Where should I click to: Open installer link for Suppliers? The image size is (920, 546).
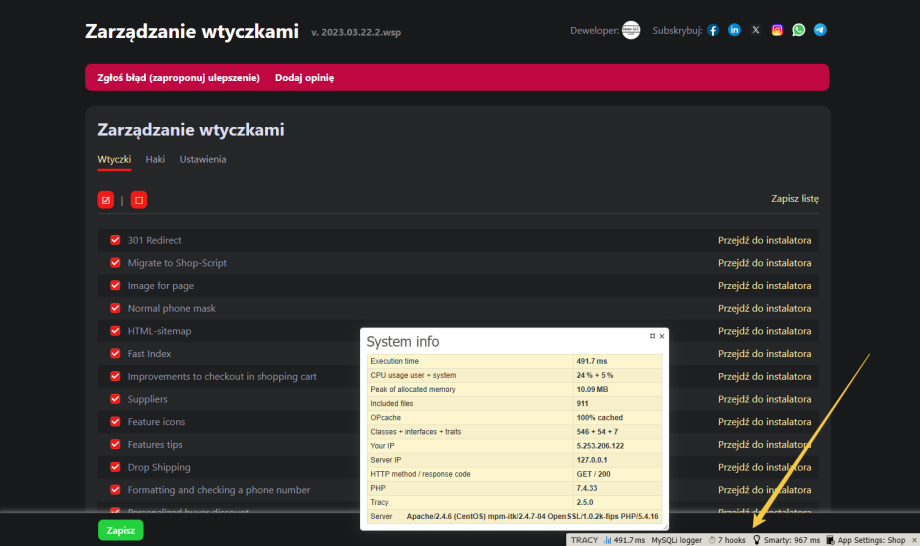(765, 399)
